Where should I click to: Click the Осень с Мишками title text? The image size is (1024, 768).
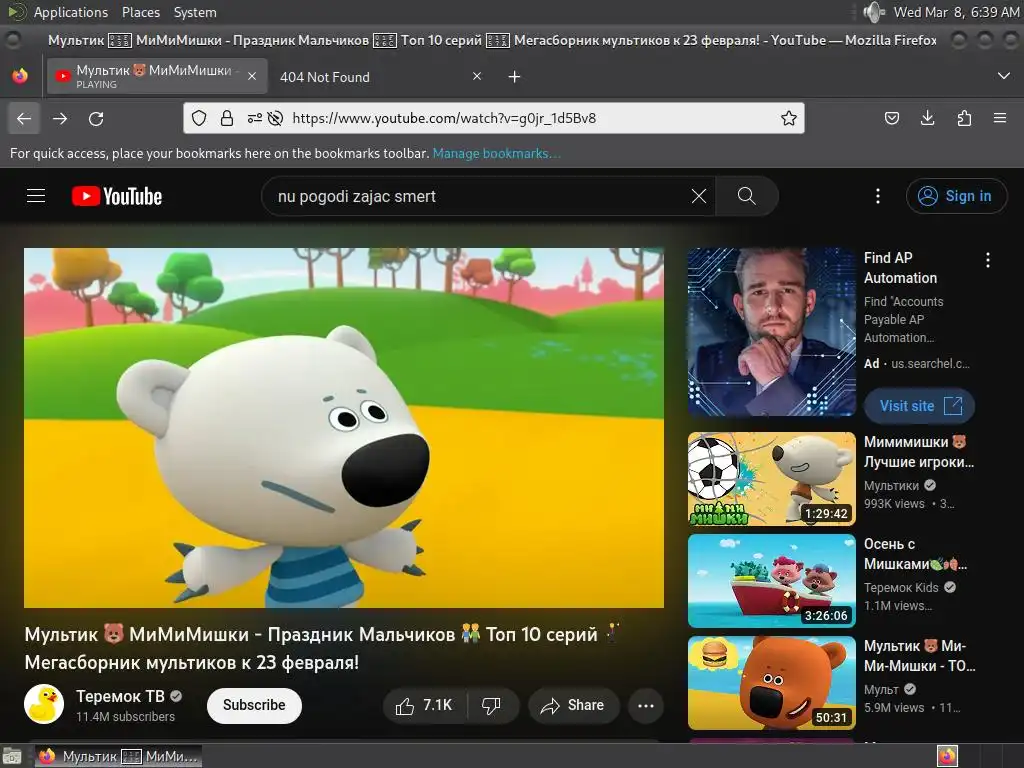(x=915, y=554)
